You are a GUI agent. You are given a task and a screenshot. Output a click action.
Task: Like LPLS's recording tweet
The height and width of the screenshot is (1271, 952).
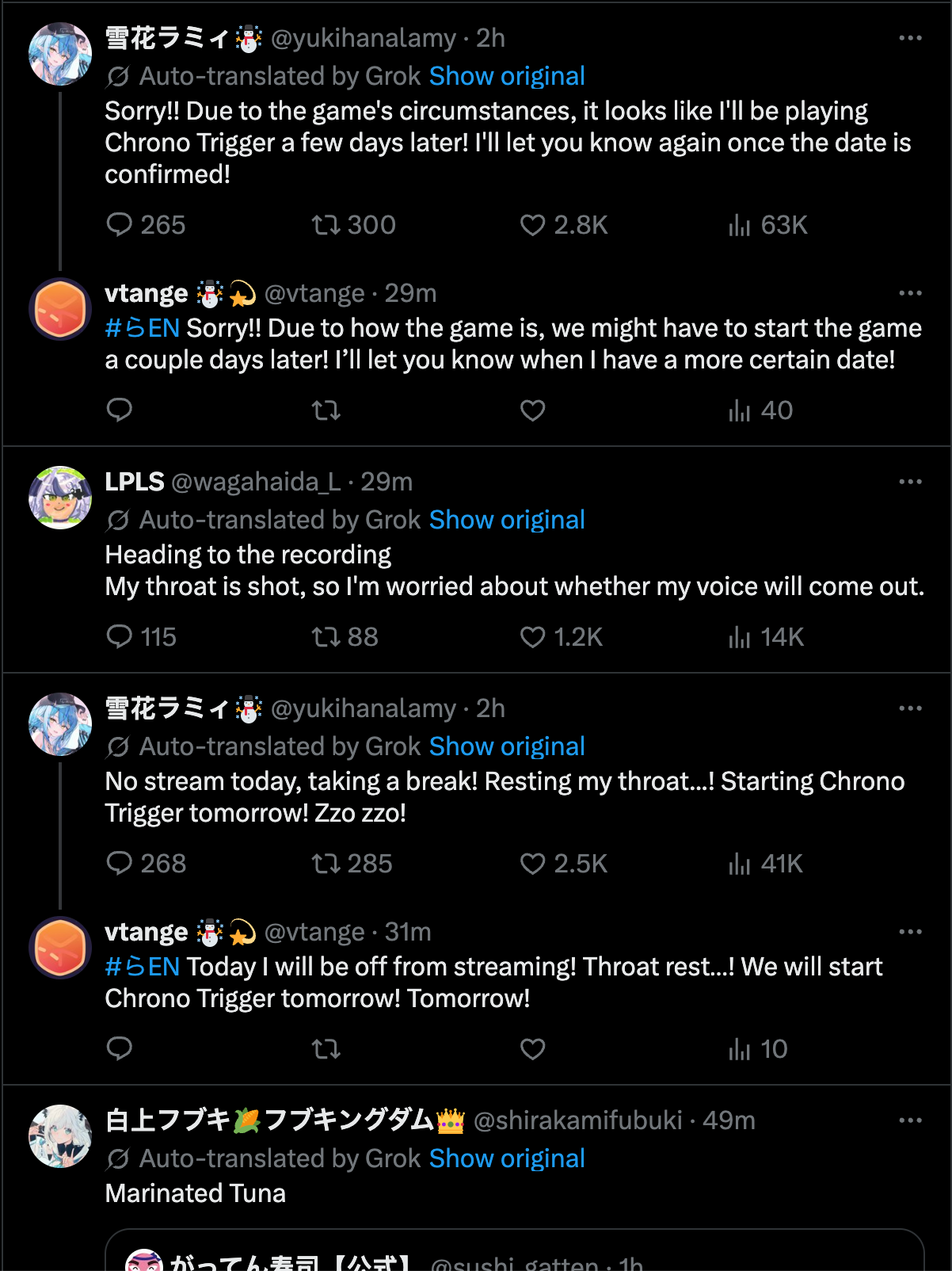click(x=532, y=636)
